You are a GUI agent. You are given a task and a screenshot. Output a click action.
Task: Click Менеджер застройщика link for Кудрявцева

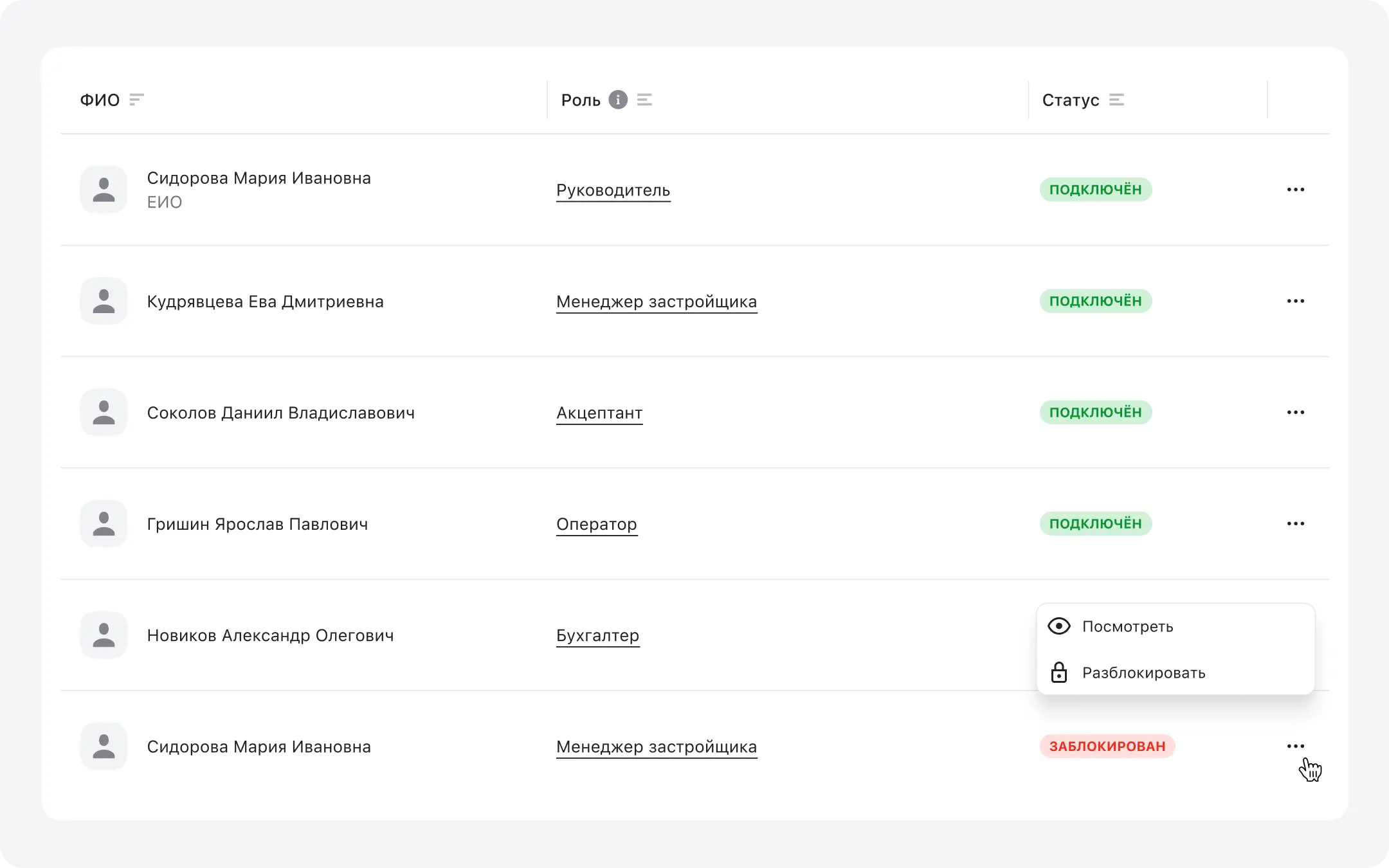coord(656,302)
